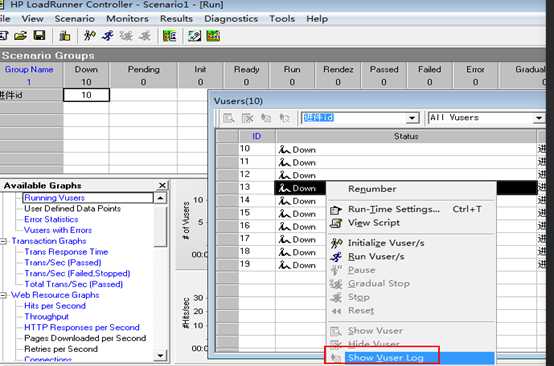Click the ID column header in Vusers dialog
The height and width of the screenshot is (366, 554).
tap(257, 136)
